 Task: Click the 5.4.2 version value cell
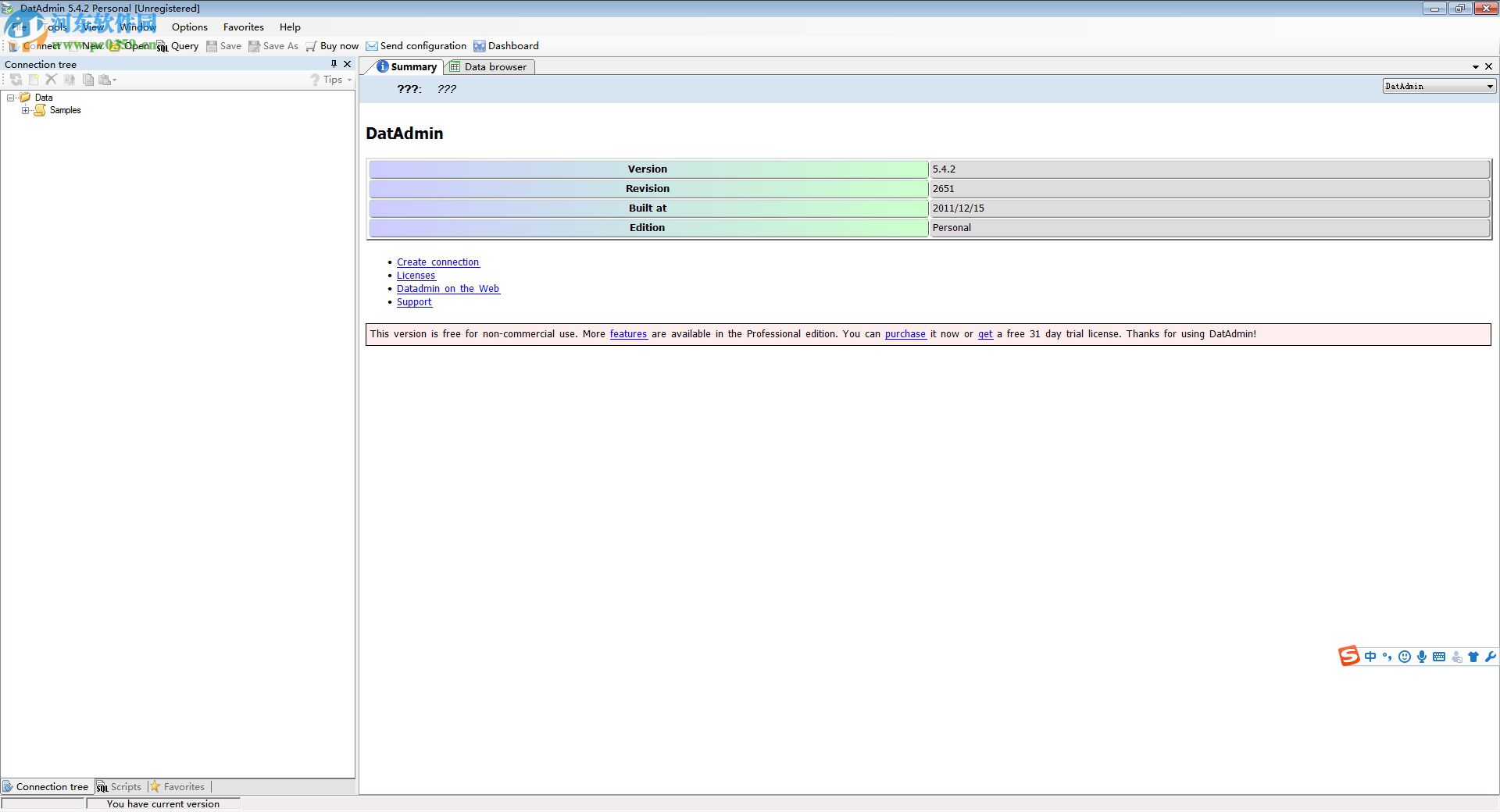click(1209, 169)
